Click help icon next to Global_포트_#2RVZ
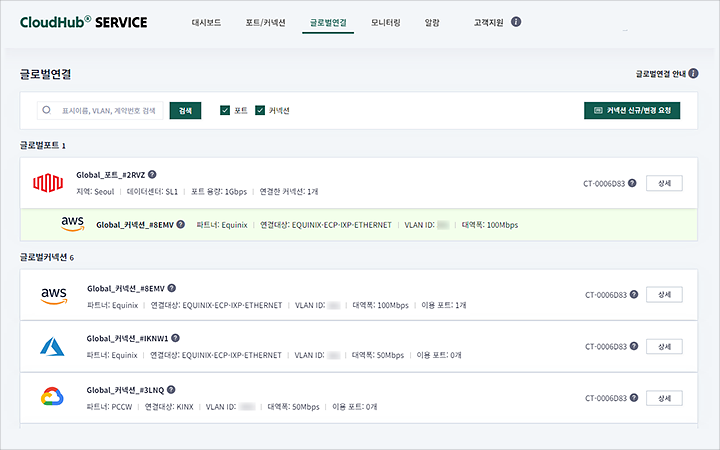Image resolution: width=720 pixels, height=450 pixels. 152,175
